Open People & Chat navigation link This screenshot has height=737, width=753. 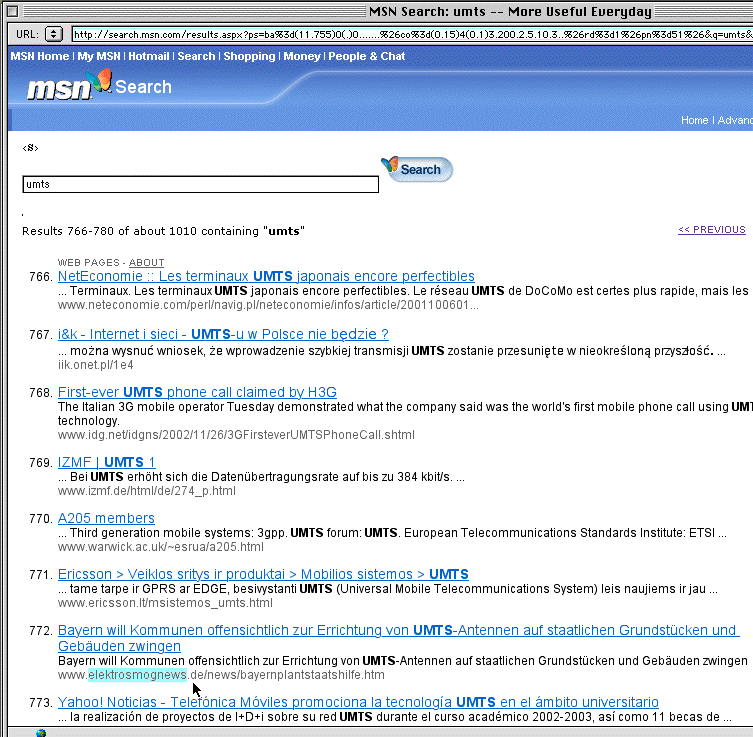367,56
